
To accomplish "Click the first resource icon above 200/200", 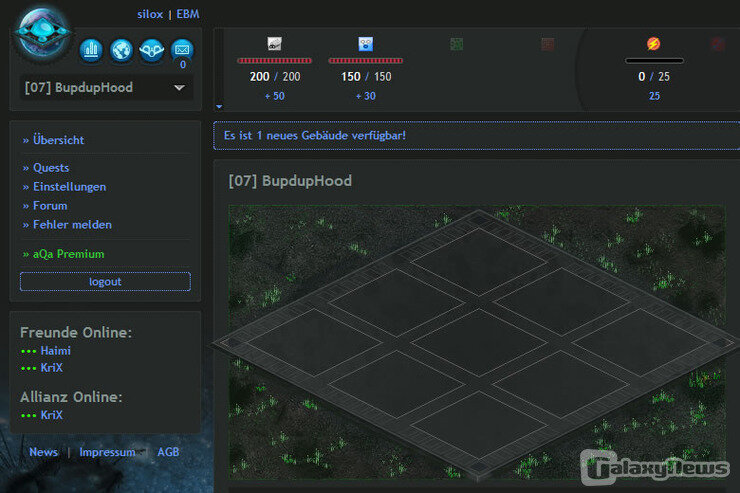I will (274, 44).
